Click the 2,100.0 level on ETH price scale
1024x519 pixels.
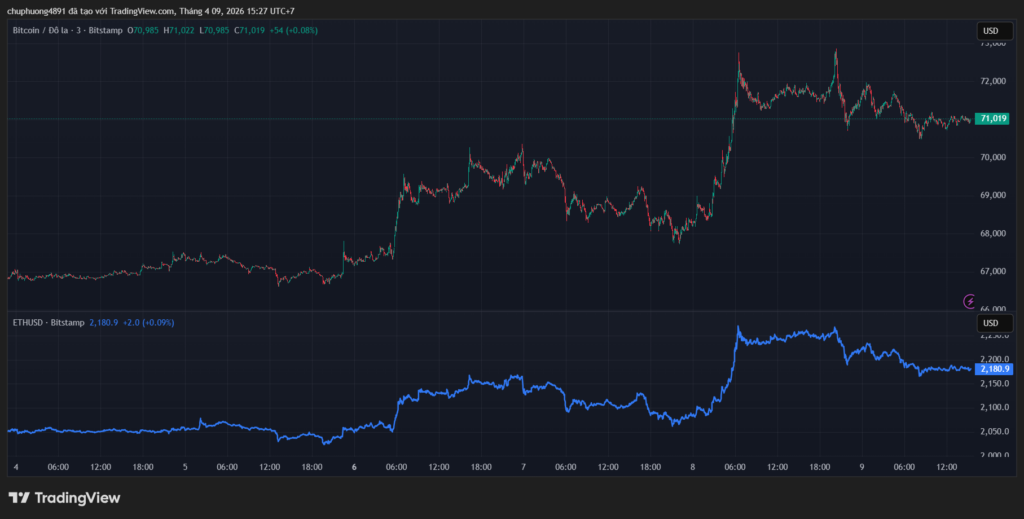[x=995, y=407]
